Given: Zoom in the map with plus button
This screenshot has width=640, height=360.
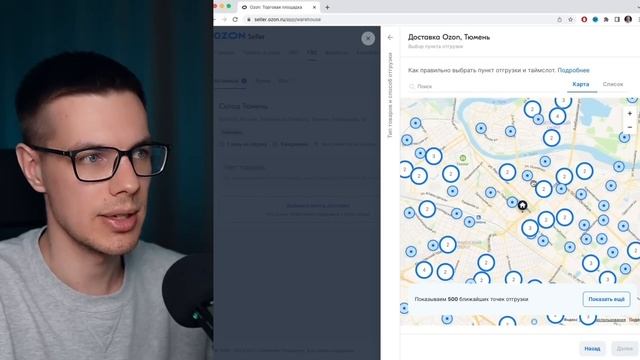Looking at the screenshot, I should point(629,113).
